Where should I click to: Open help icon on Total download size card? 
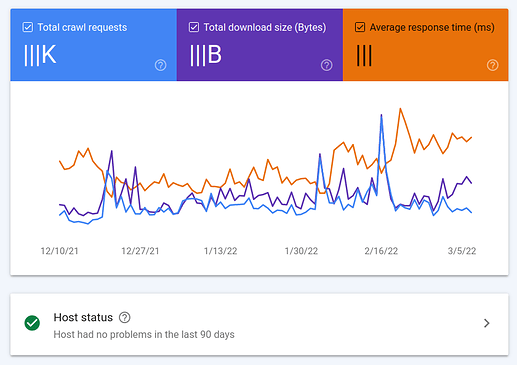coord(326,65)
